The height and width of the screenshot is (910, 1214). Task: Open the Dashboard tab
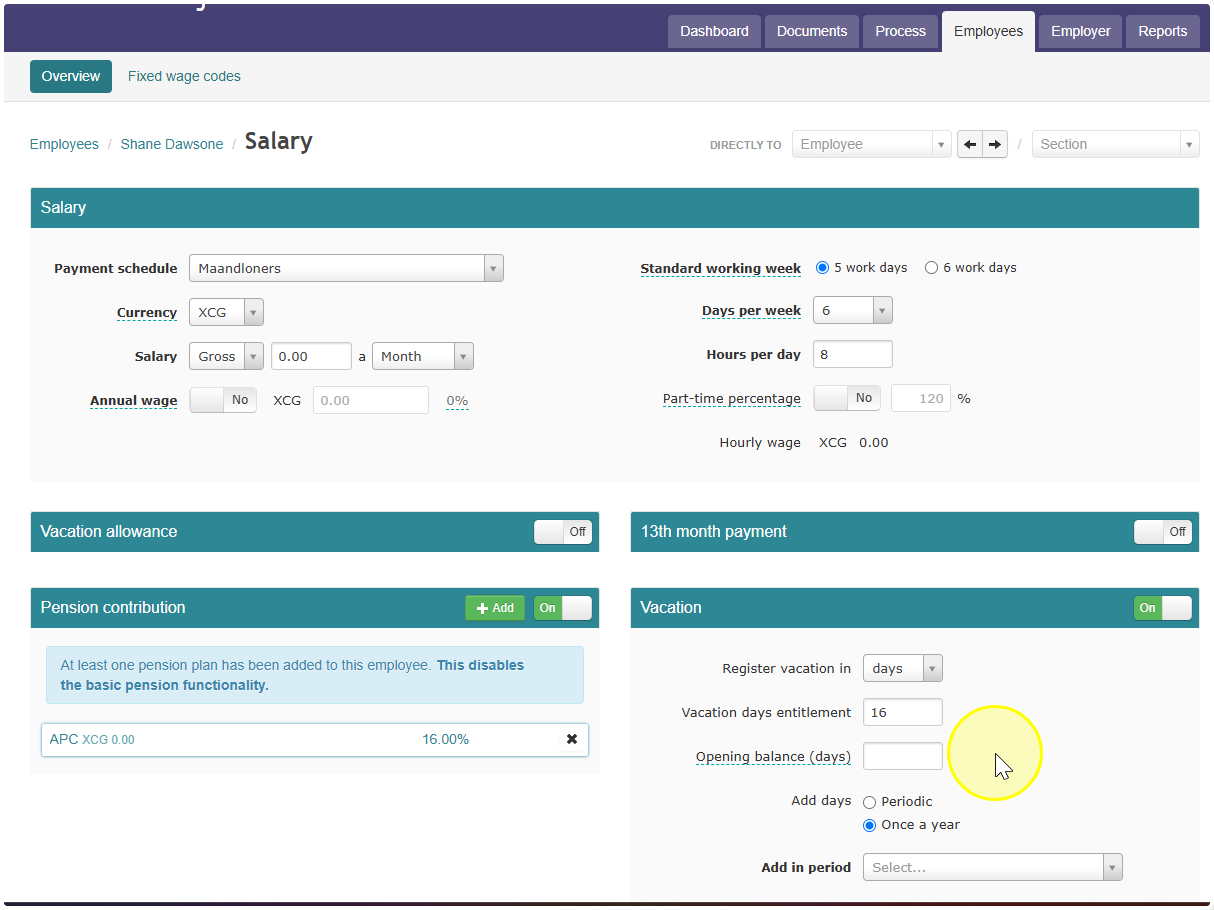(715, 31)
